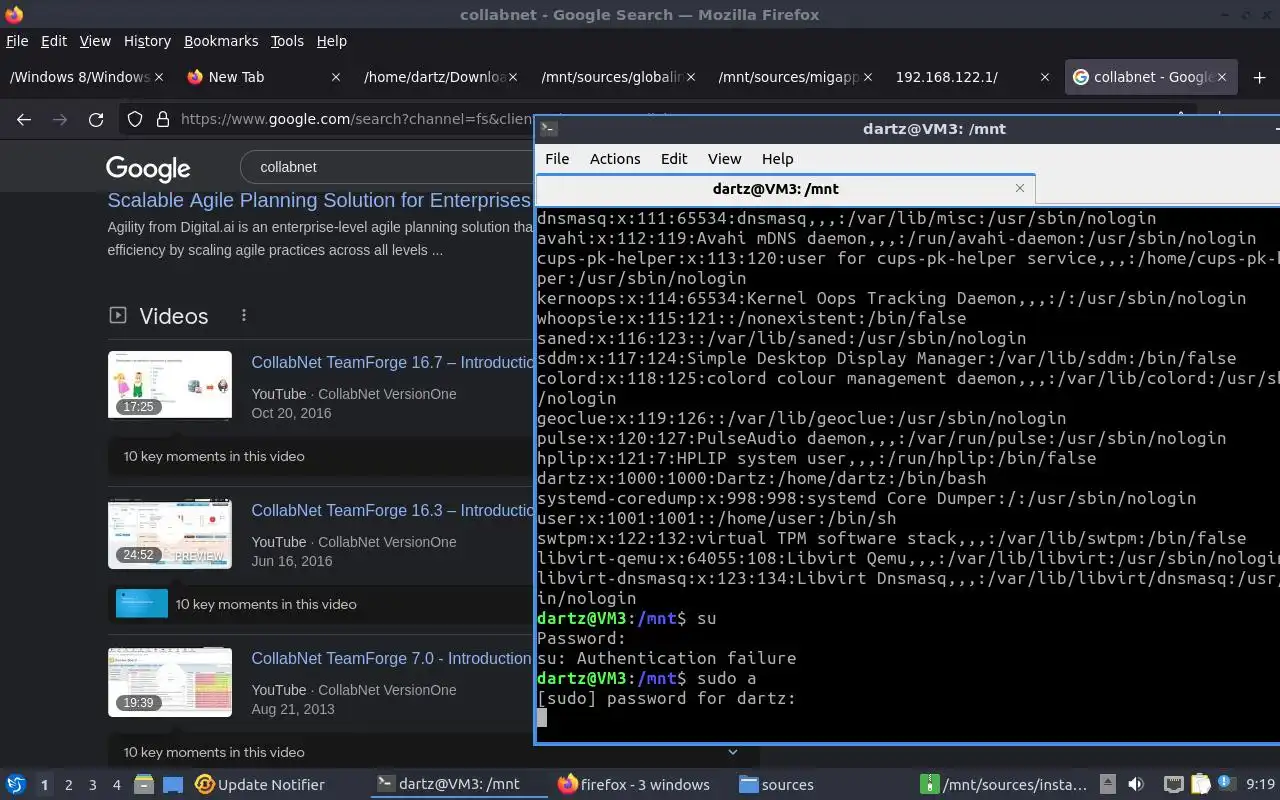Click the removable media eject tray icon

(x=1108, y=785)
